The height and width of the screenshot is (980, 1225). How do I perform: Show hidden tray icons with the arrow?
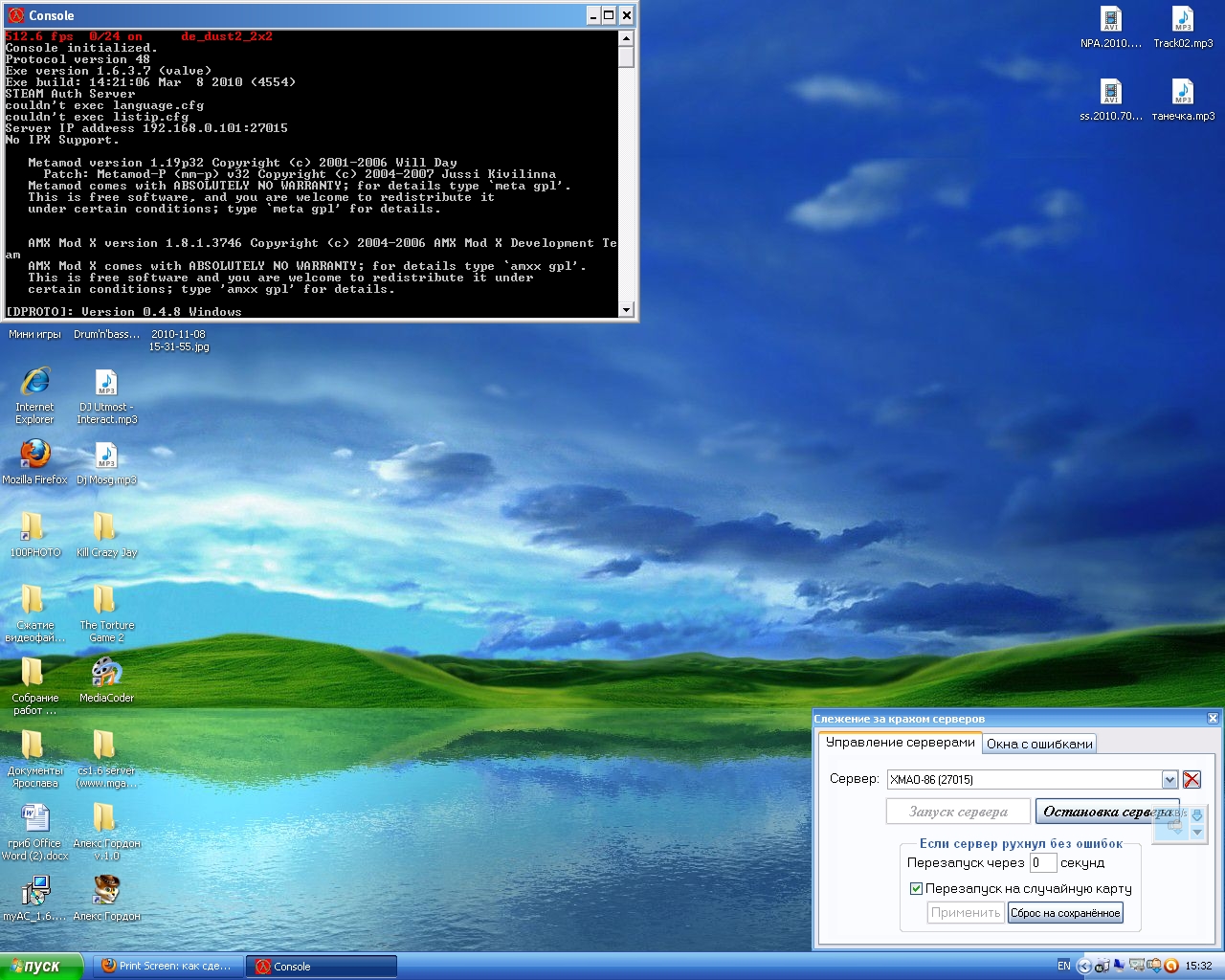(1084, 966)
